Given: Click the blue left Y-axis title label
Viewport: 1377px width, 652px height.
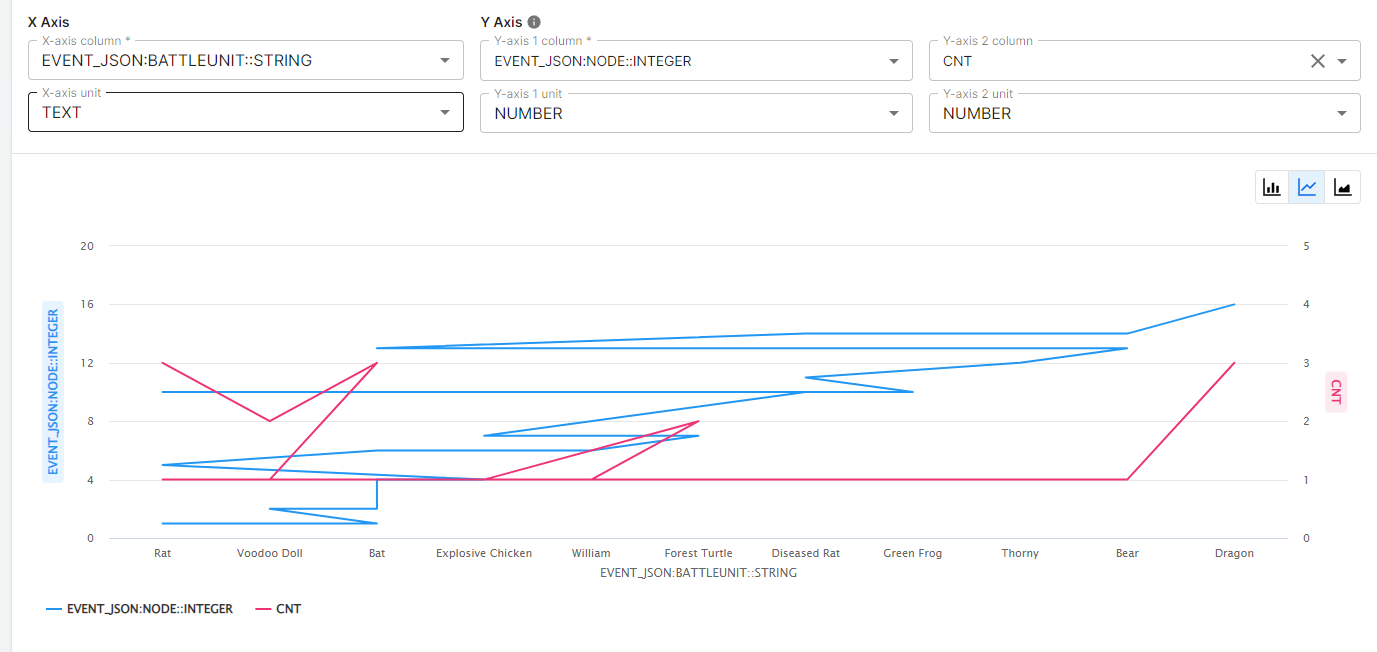Looking at the screenshot, I should click(x=54, y=392).
